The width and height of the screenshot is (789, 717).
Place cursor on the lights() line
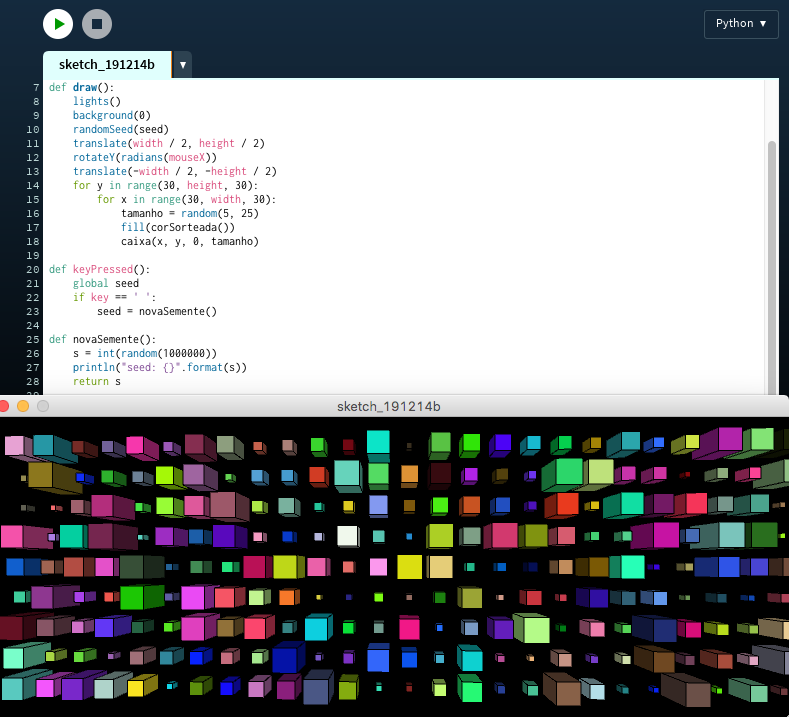click(x=96, y=101)
